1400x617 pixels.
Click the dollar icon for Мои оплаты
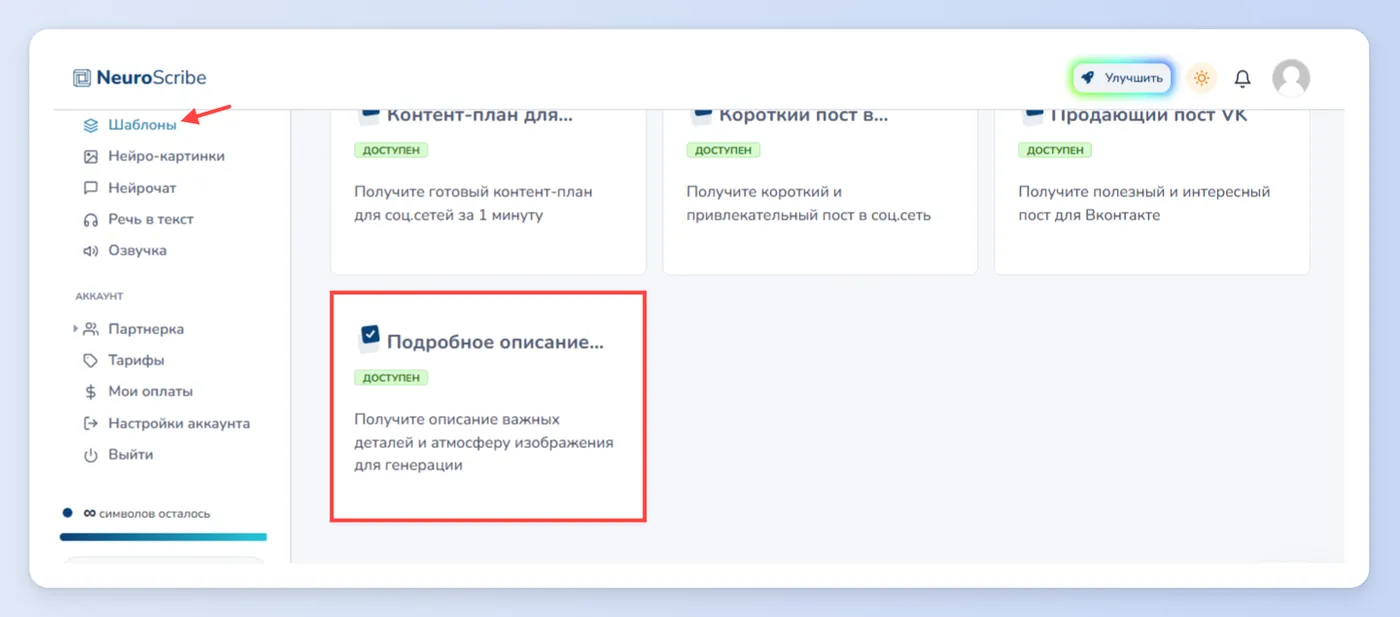(91, 392)
